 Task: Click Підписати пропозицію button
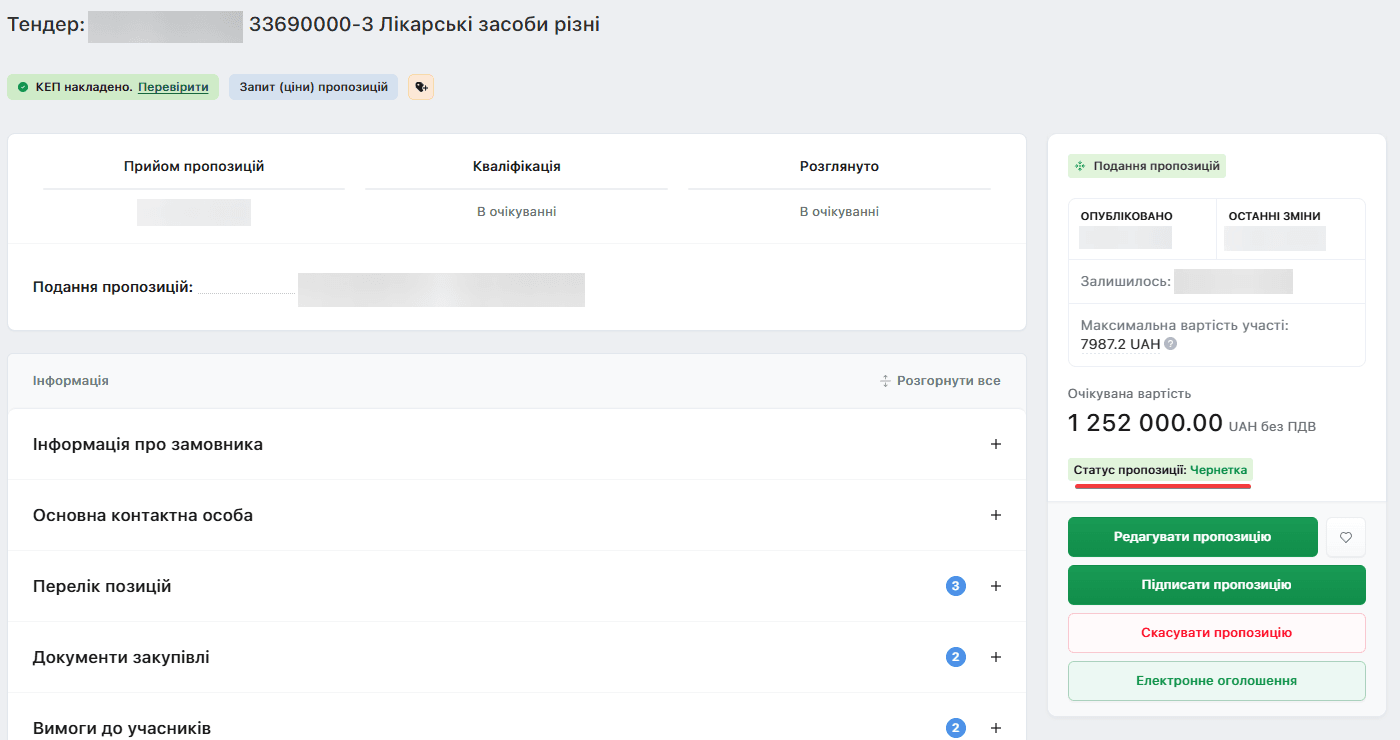[1217, 585]
